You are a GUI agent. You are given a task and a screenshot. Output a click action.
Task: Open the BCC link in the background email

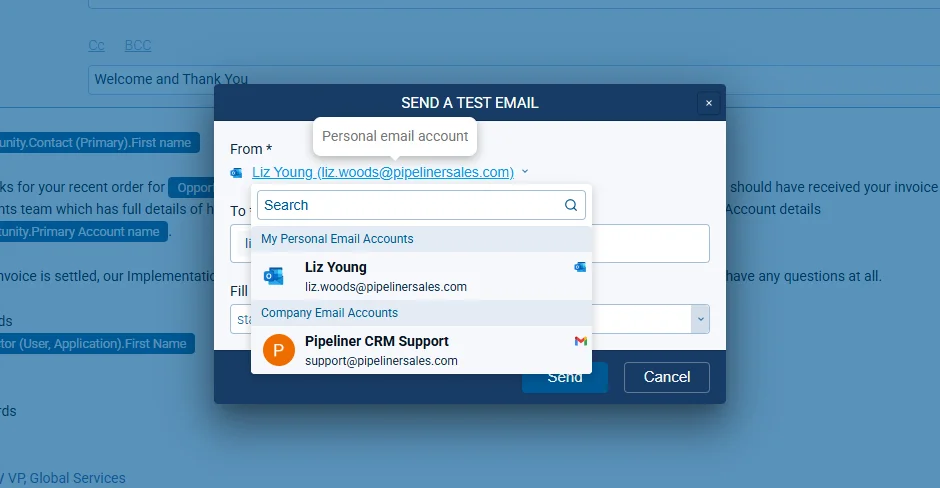click(x=138, y=46)
